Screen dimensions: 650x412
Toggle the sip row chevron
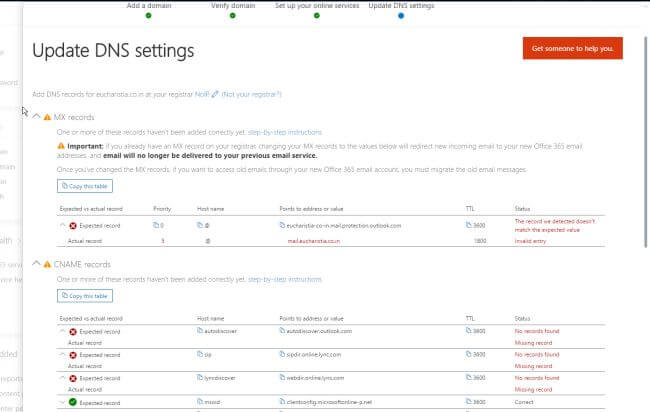[63, 355]
